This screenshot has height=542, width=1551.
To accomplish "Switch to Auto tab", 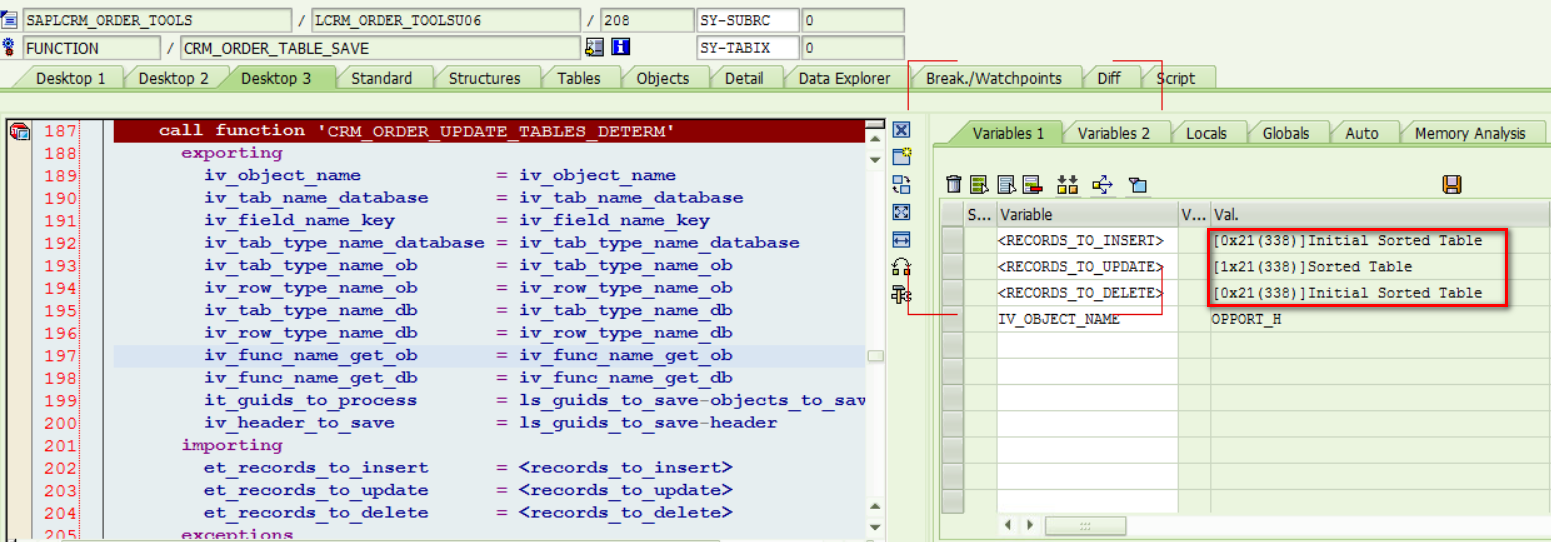I will tap(1361, 133).
